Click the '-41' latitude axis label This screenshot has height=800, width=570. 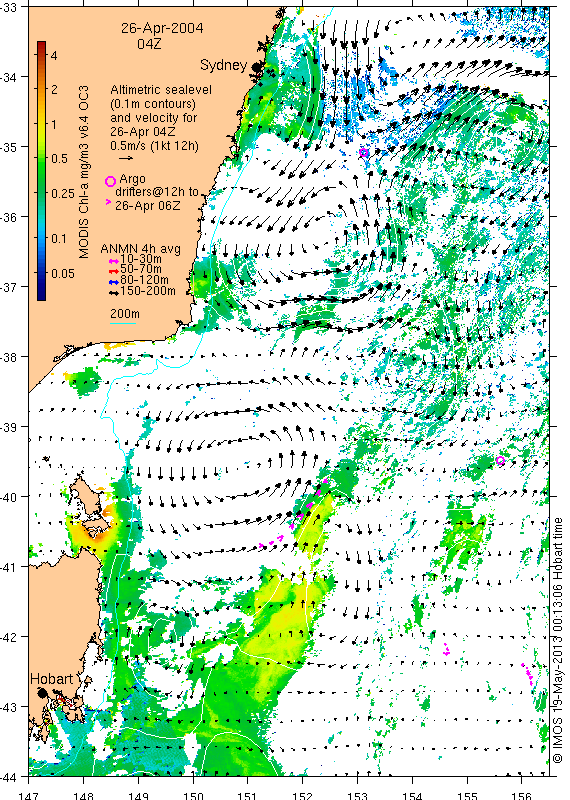9,566
